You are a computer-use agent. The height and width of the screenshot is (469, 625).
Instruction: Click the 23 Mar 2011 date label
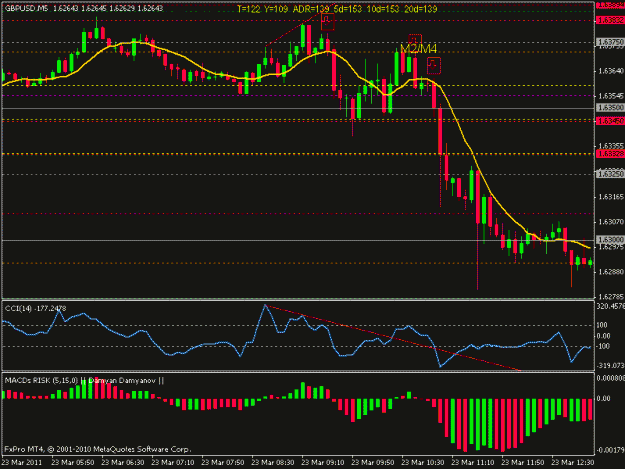pyautogui.click(x=22, y=462)
